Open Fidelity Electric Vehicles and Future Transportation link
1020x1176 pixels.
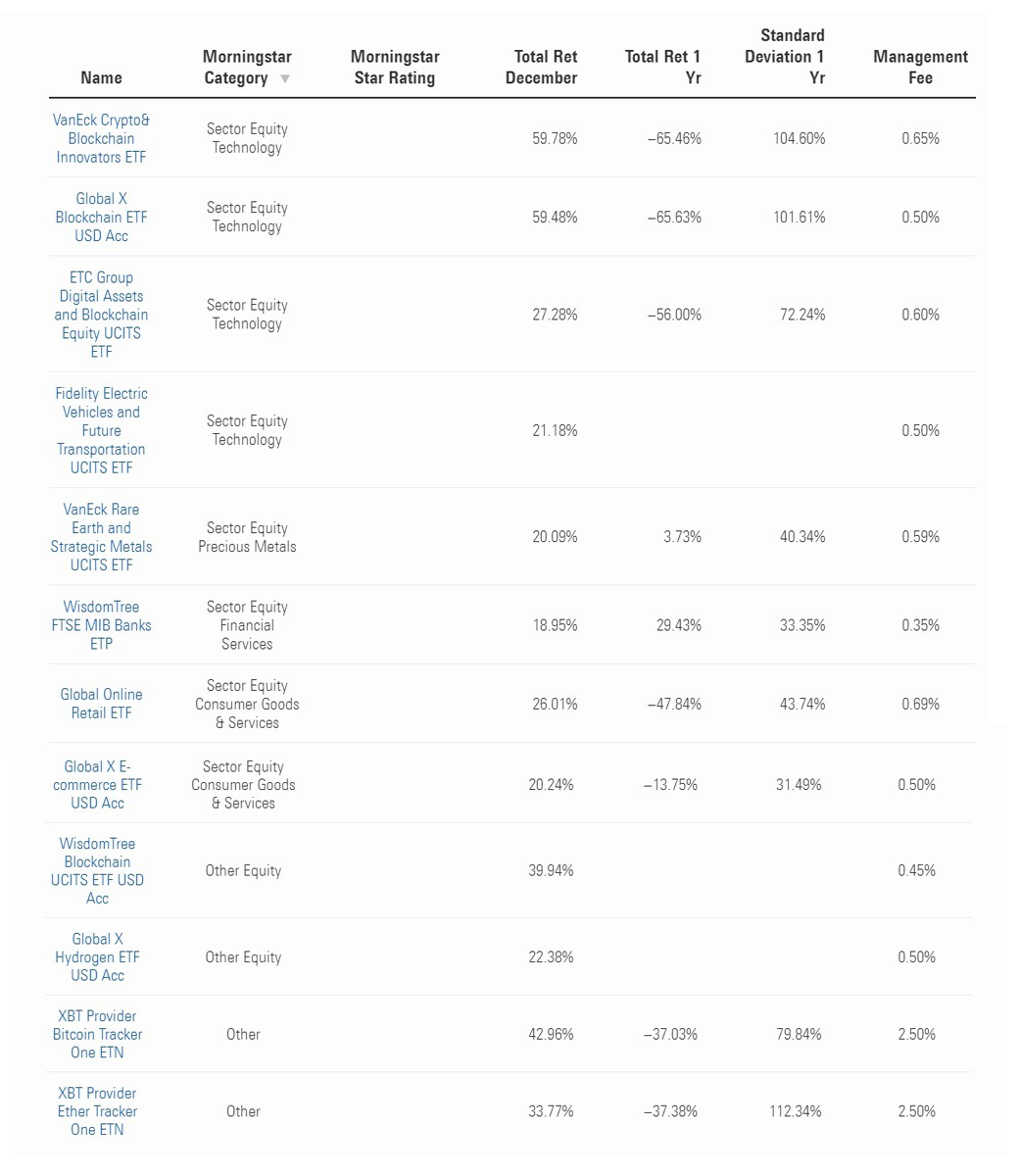point(101,430)
